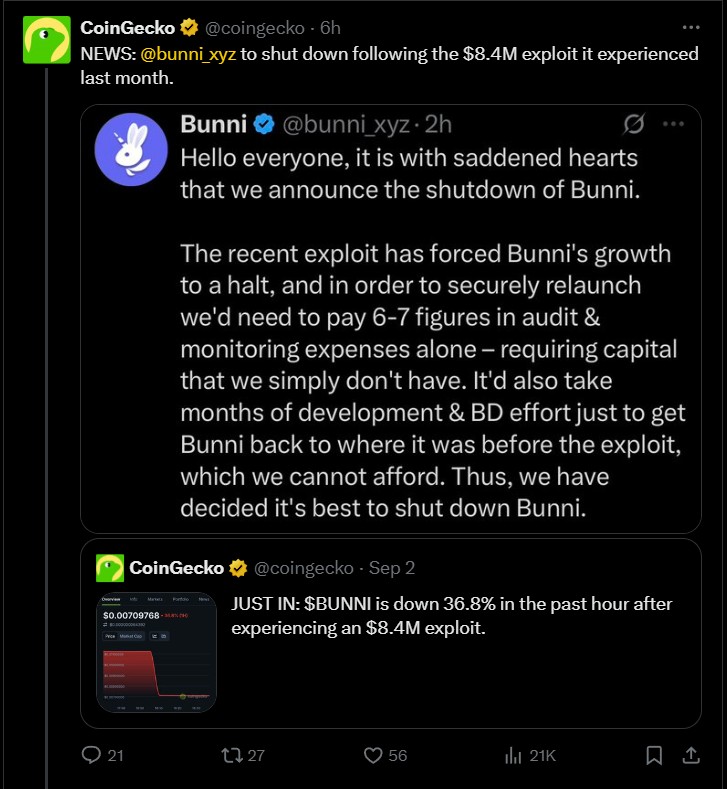Click CoinGecko logo in Sep 2 quote
727x789 pixels.
pos(109,568)
